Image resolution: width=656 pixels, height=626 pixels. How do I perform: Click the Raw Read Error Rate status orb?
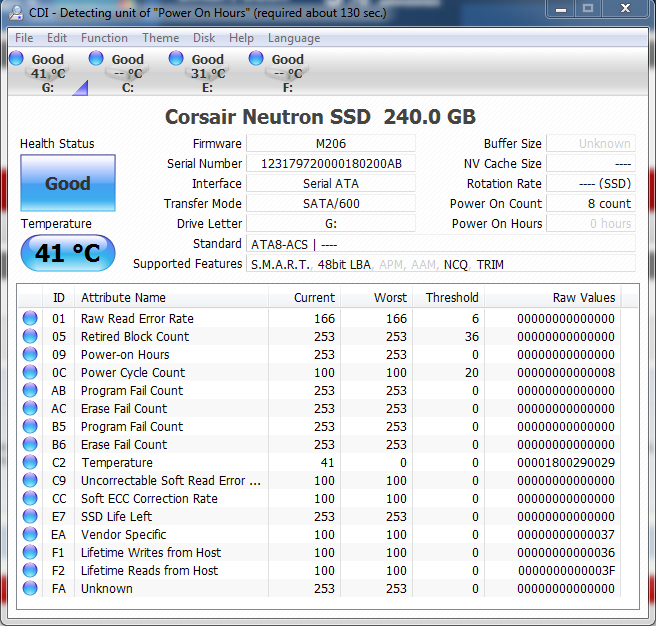30,319
